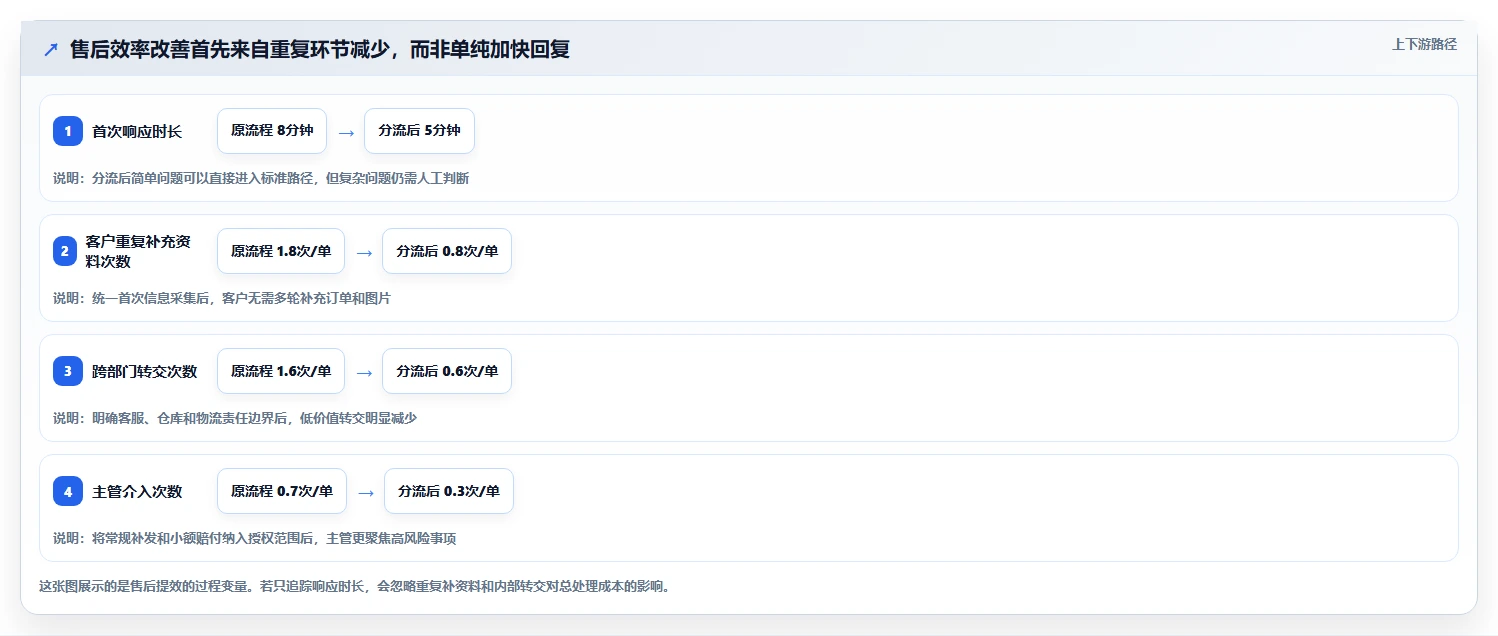
Task: Click the arrow between 8分钟 and 5分钟
Action: [346, 132]
